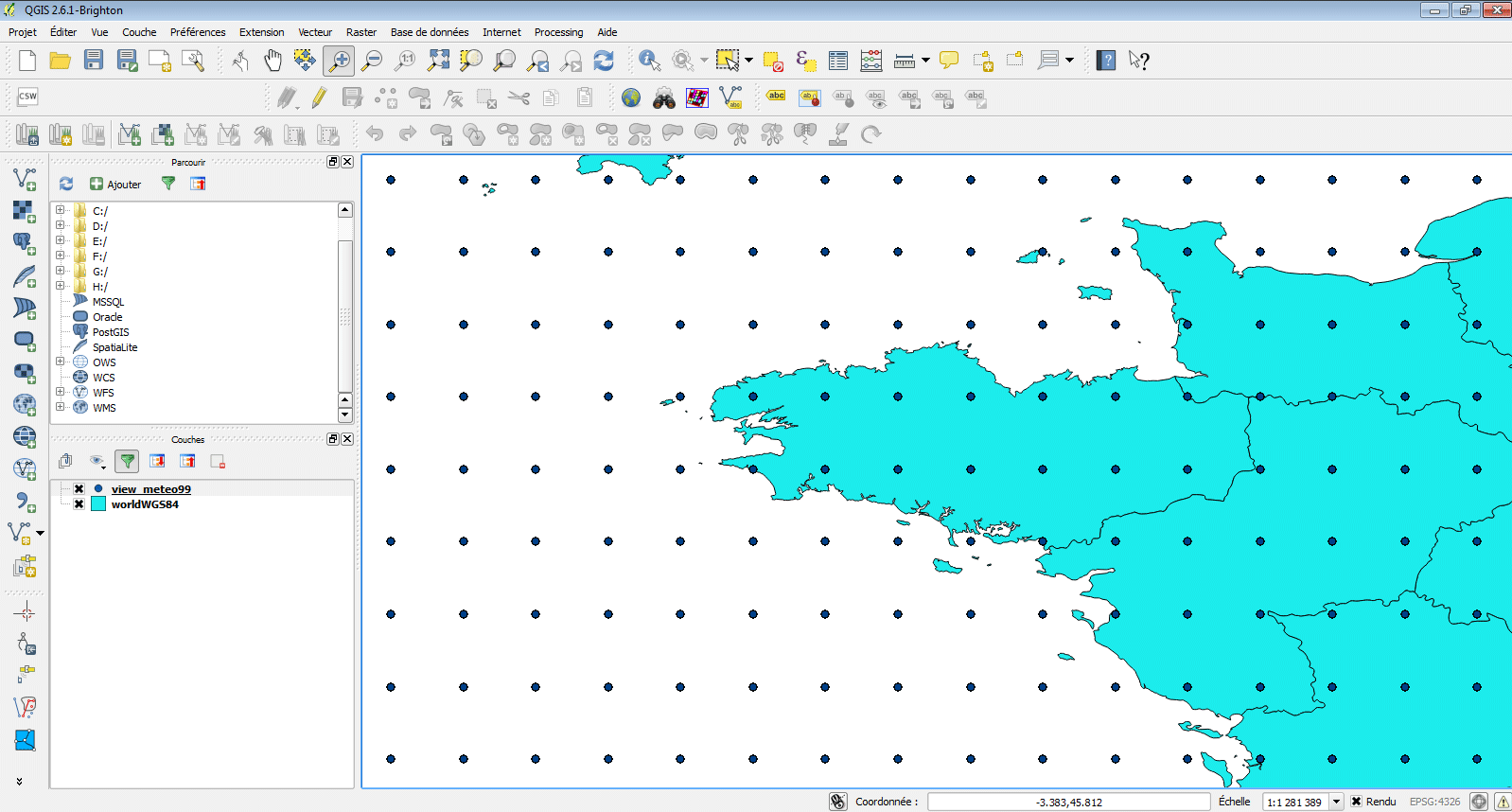The height and width of the screenshot is (812, 1512).
Task: Click the yellow abc Labeling icon
Action: 776,97
